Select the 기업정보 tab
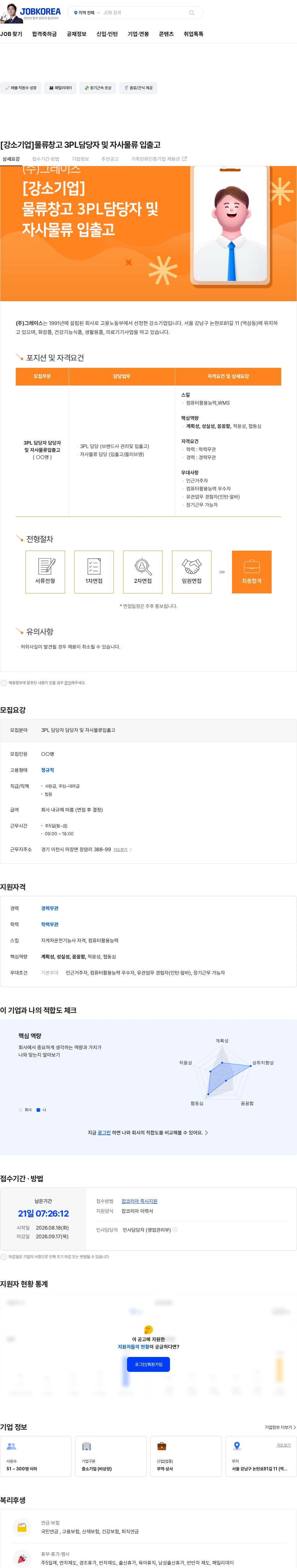Viewport: 297px width, 1568px height. coord(80,159)
